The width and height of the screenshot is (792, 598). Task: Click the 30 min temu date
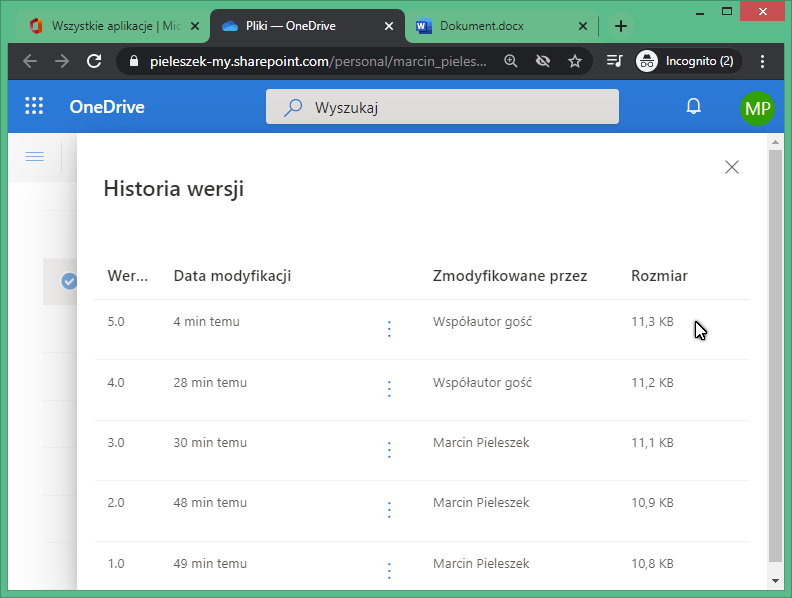pyautogui.click(x=210, y=442)
